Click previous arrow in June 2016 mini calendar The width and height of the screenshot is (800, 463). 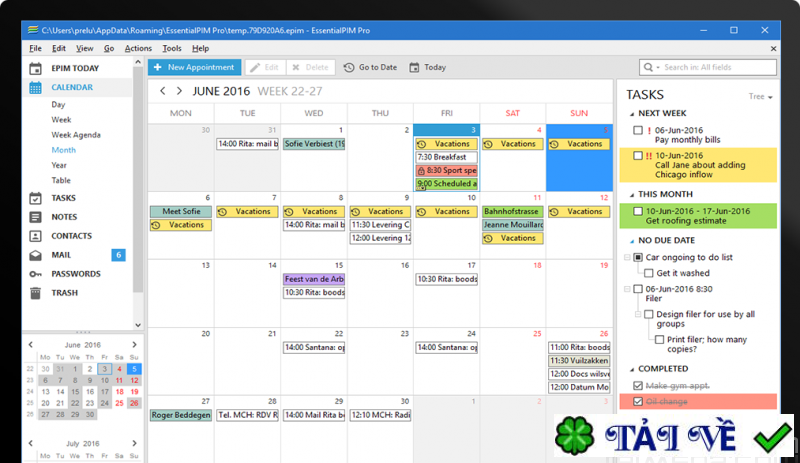click(x=31, y=345)
